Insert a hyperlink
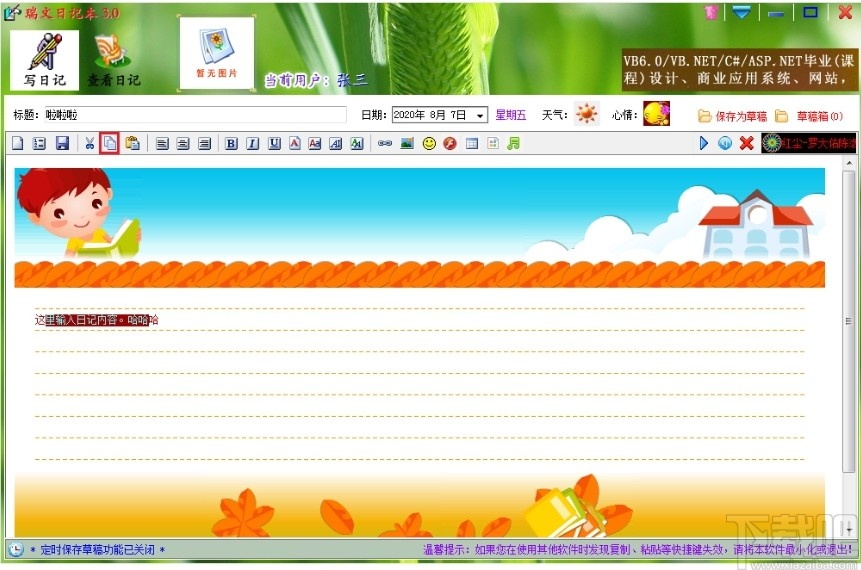The height and width of the screenshot is (570, 861). coord(385,144)
